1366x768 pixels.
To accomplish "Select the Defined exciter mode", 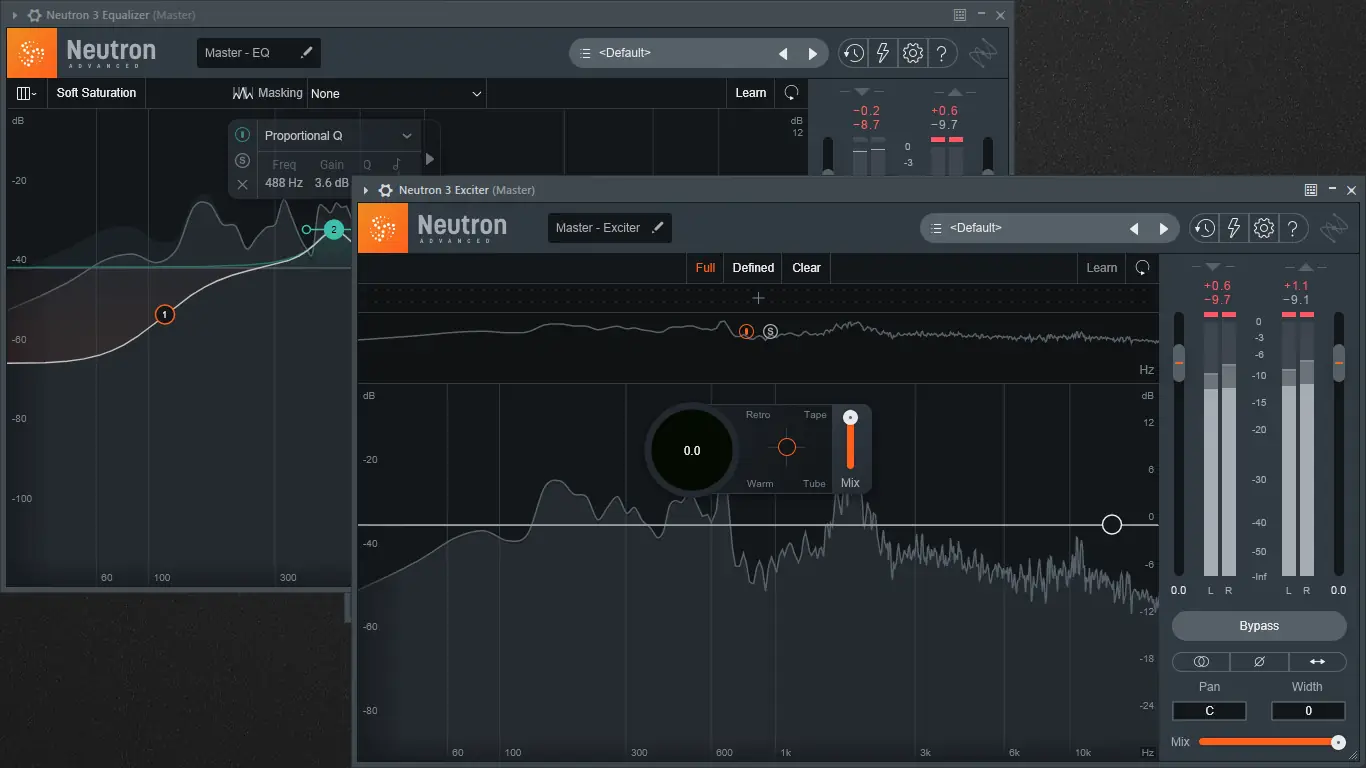I will coord(753,268).
